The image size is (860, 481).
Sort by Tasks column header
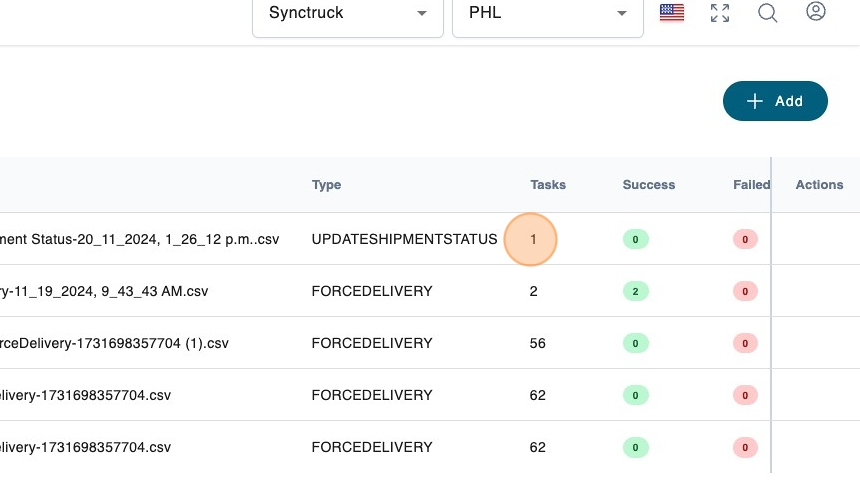(x=548, y=185)
